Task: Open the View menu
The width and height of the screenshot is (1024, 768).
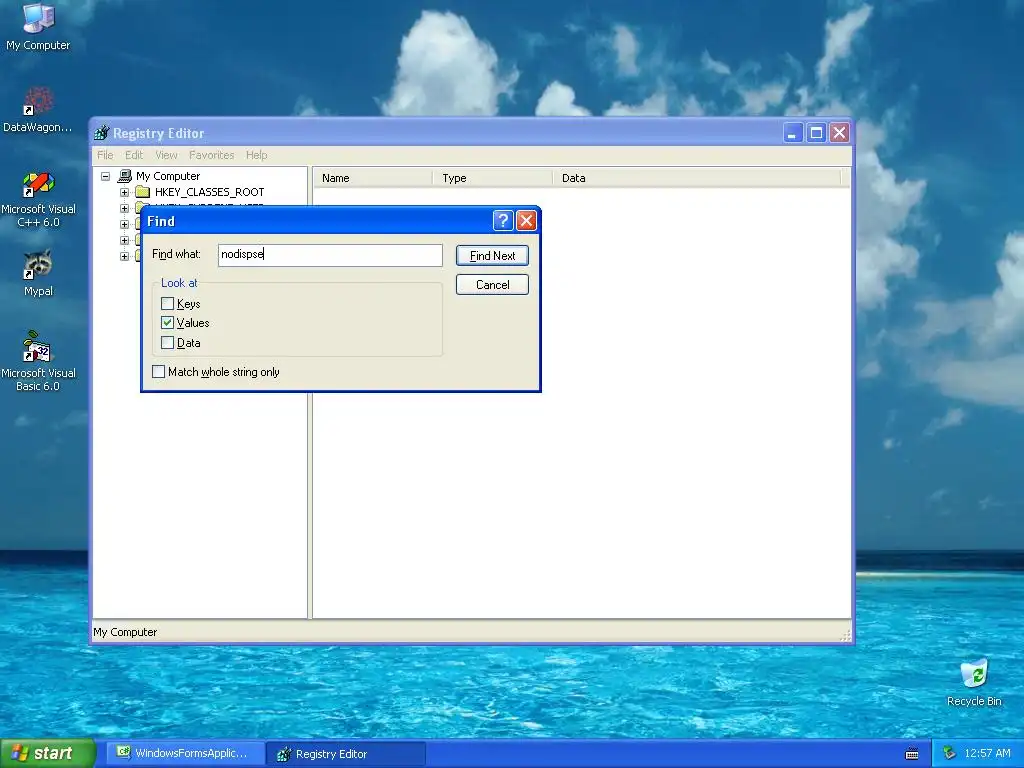Action: pyautogui.click(x=166, y=155)
